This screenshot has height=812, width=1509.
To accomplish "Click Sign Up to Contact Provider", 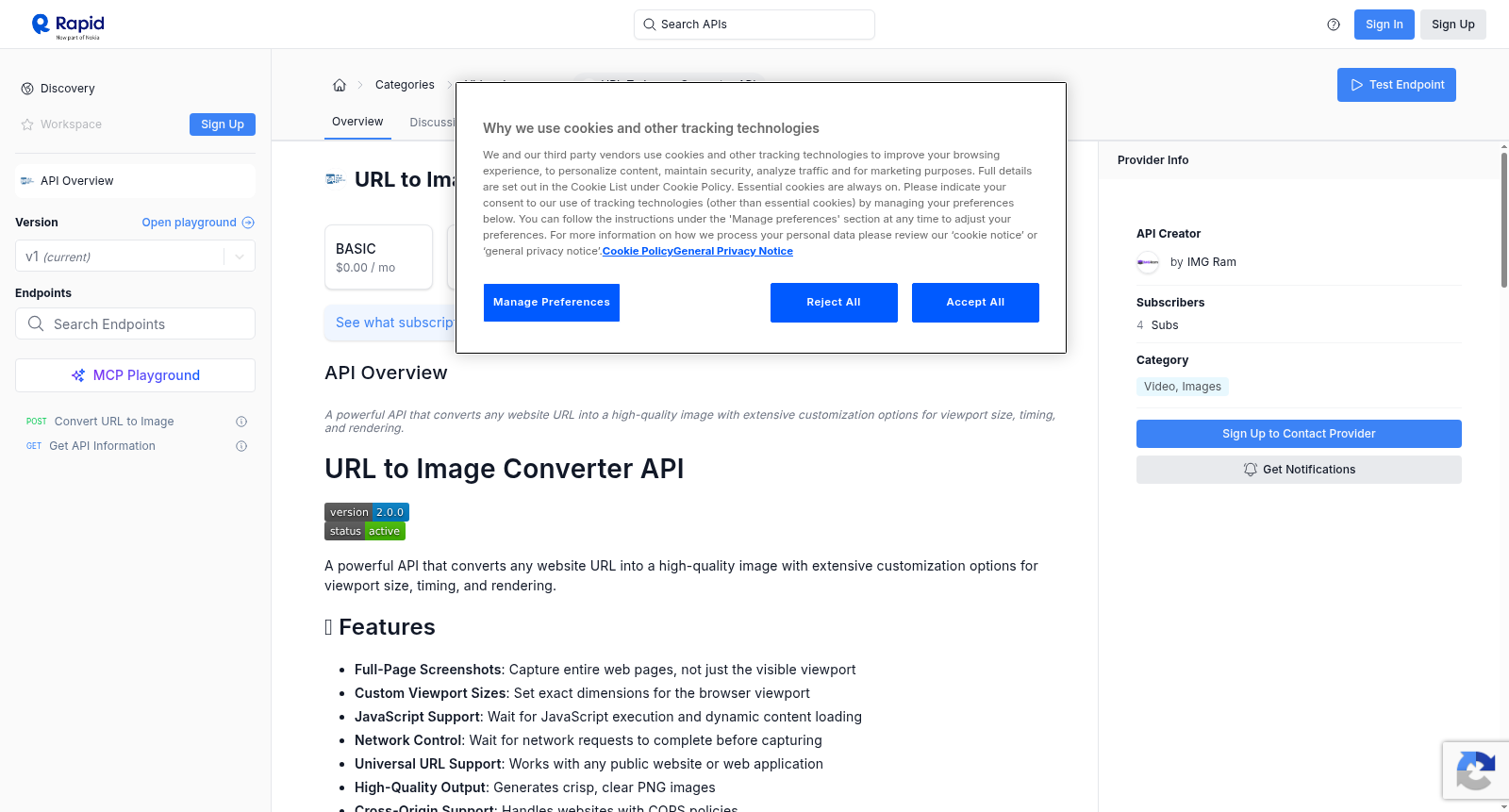I will (x=1299, y=434).
